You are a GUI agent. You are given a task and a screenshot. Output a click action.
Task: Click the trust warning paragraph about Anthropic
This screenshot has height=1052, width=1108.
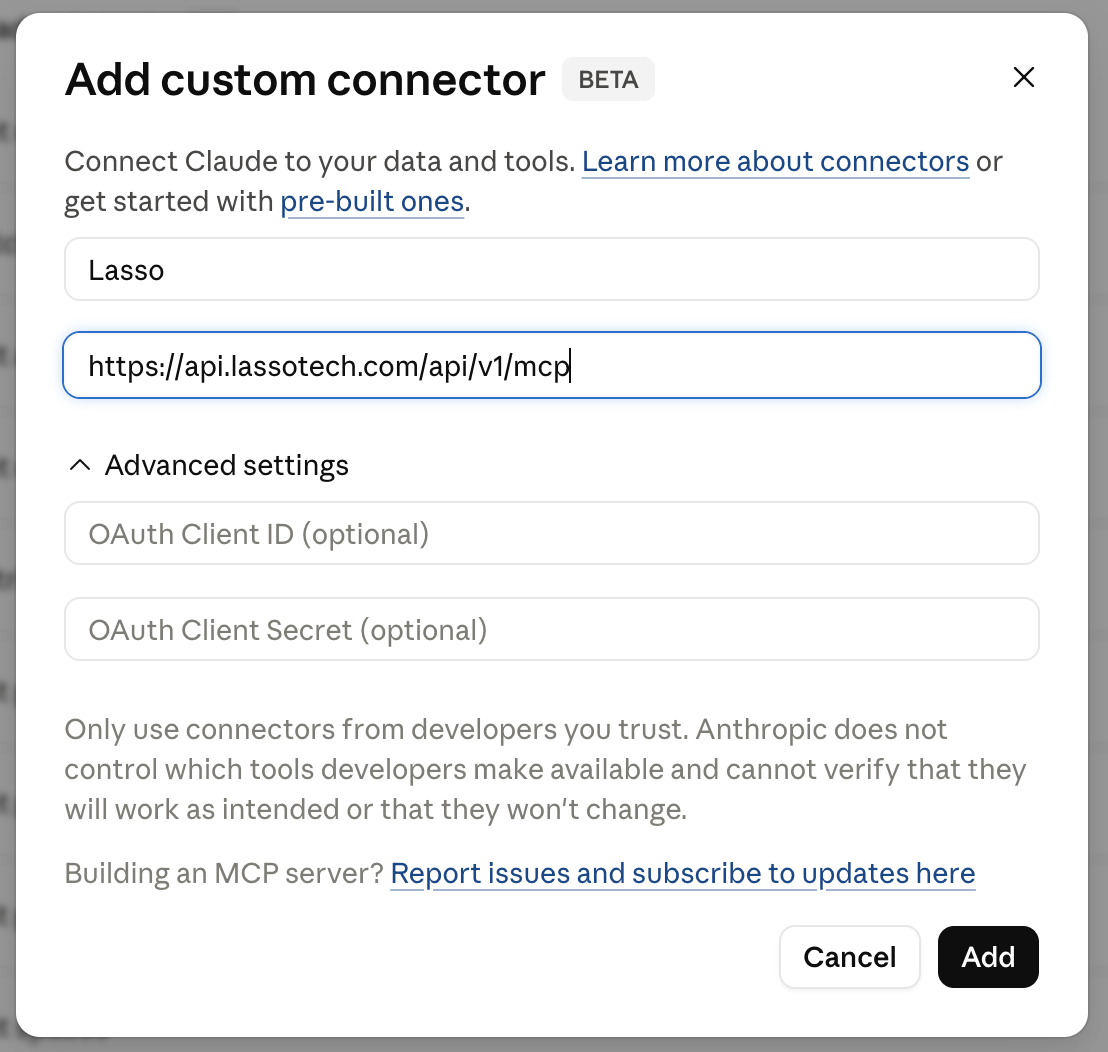pyautogui.click(x=545, y=769)
